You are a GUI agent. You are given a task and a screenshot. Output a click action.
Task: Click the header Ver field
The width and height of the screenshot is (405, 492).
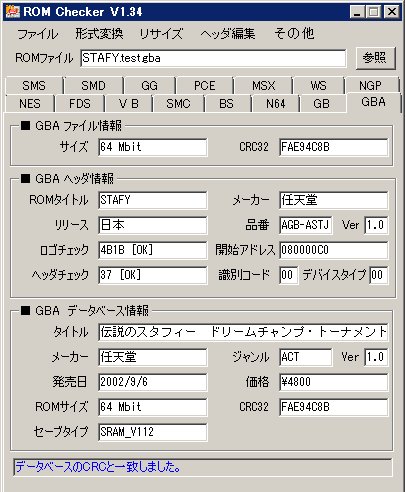pos(376,225)
